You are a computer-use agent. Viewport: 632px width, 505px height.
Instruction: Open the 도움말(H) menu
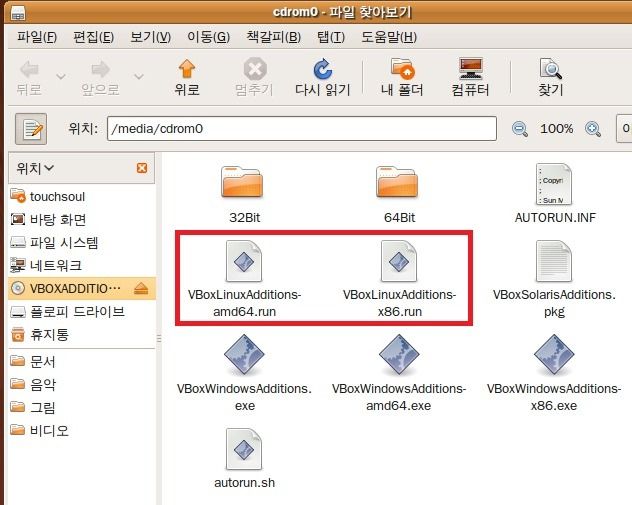coord(389,37)
